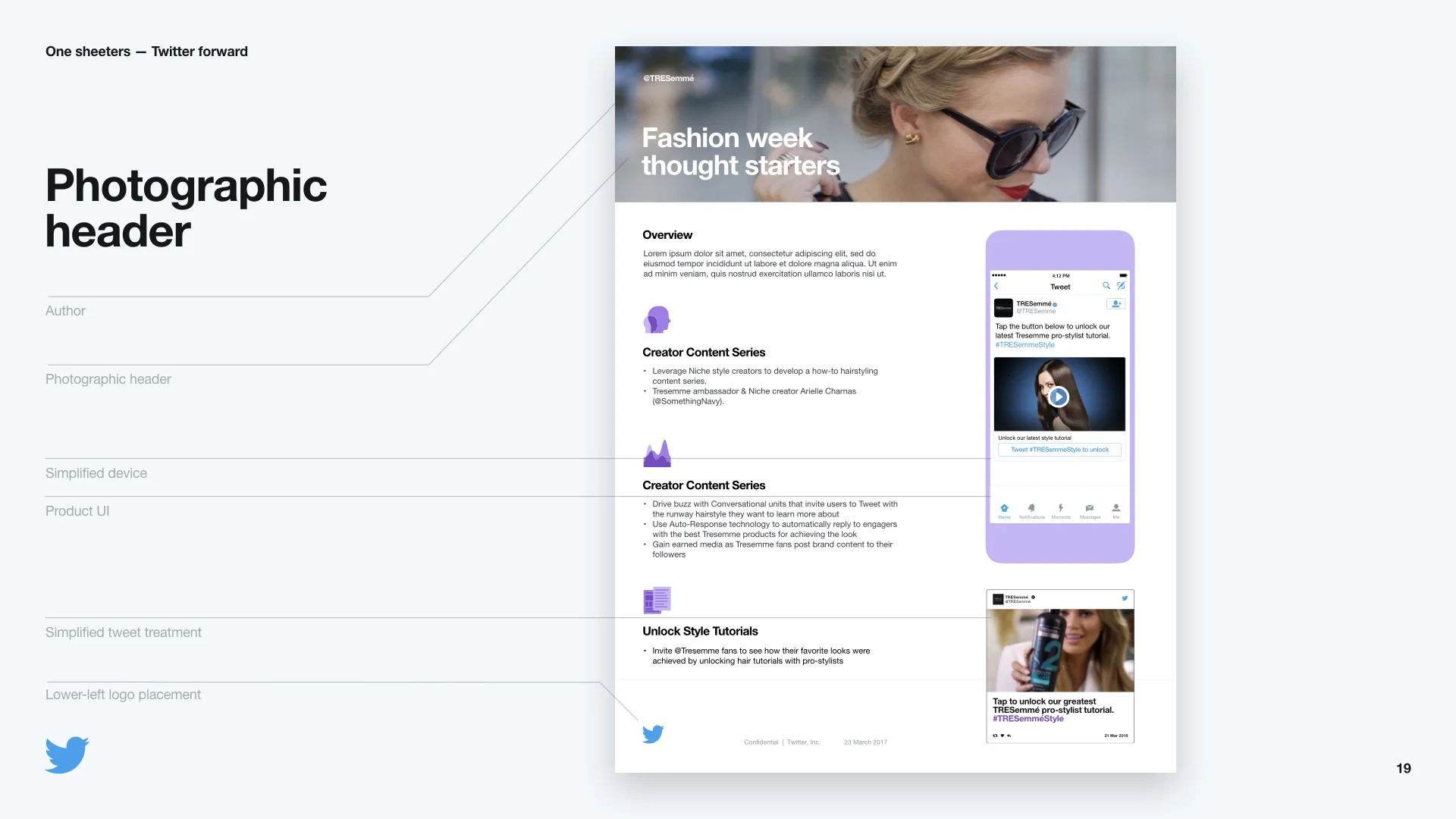Click the search magnifier in phone mockup
The image size is (1456, 819).
click(x=1106, y=286)
